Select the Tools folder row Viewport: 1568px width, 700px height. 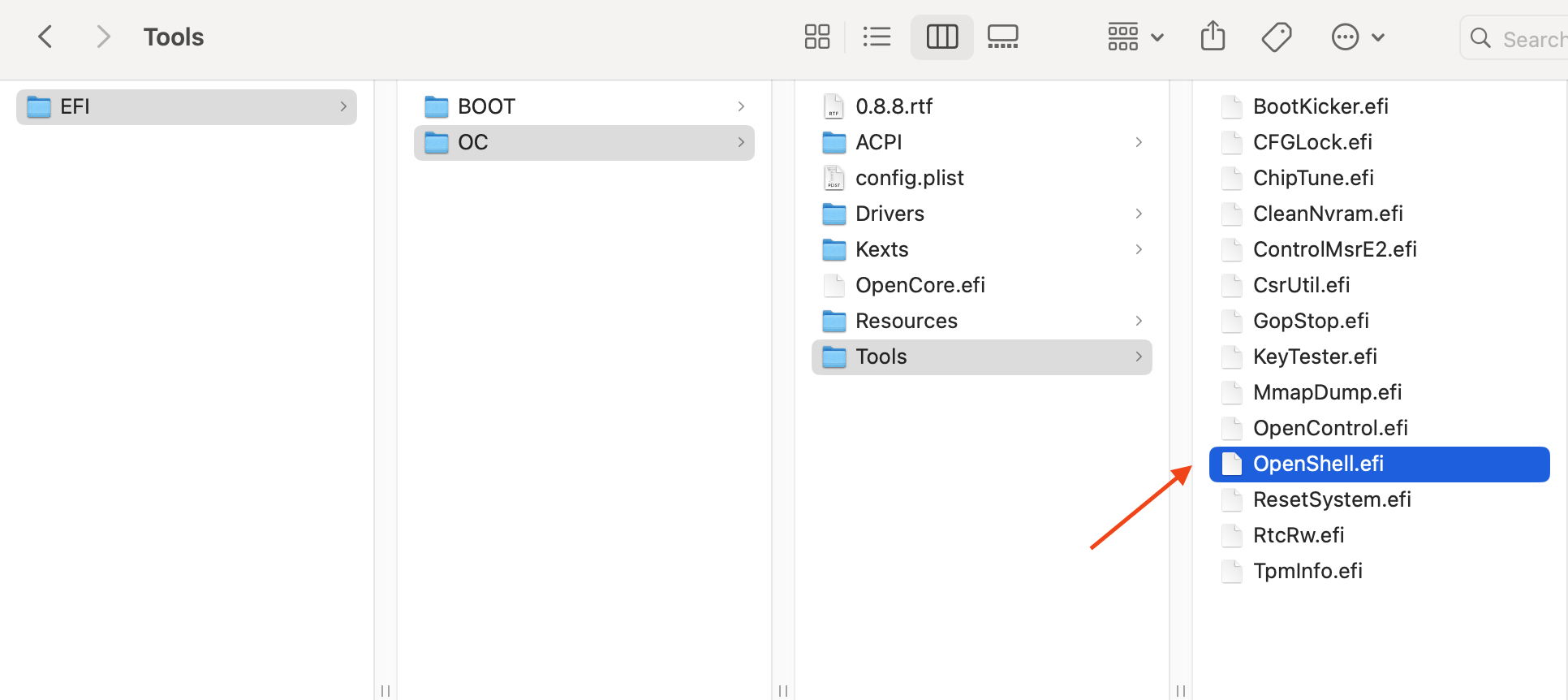point(982,356)
